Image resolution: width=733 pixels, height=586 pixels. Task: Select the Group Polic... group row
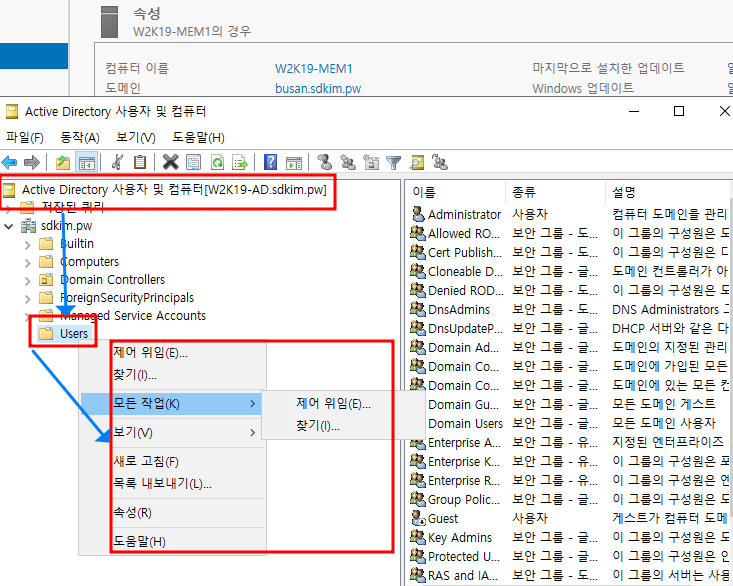click(569, 500)
